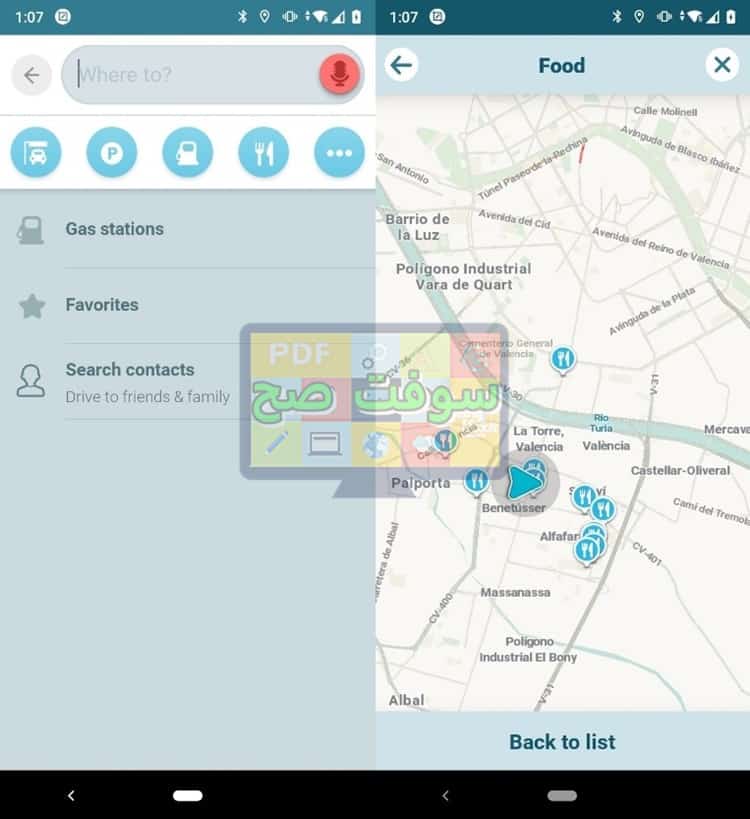This screenshot has width=750, height=819.
Task: Tap Polígono Industrial El Bony label
Action: click(528, 649)
